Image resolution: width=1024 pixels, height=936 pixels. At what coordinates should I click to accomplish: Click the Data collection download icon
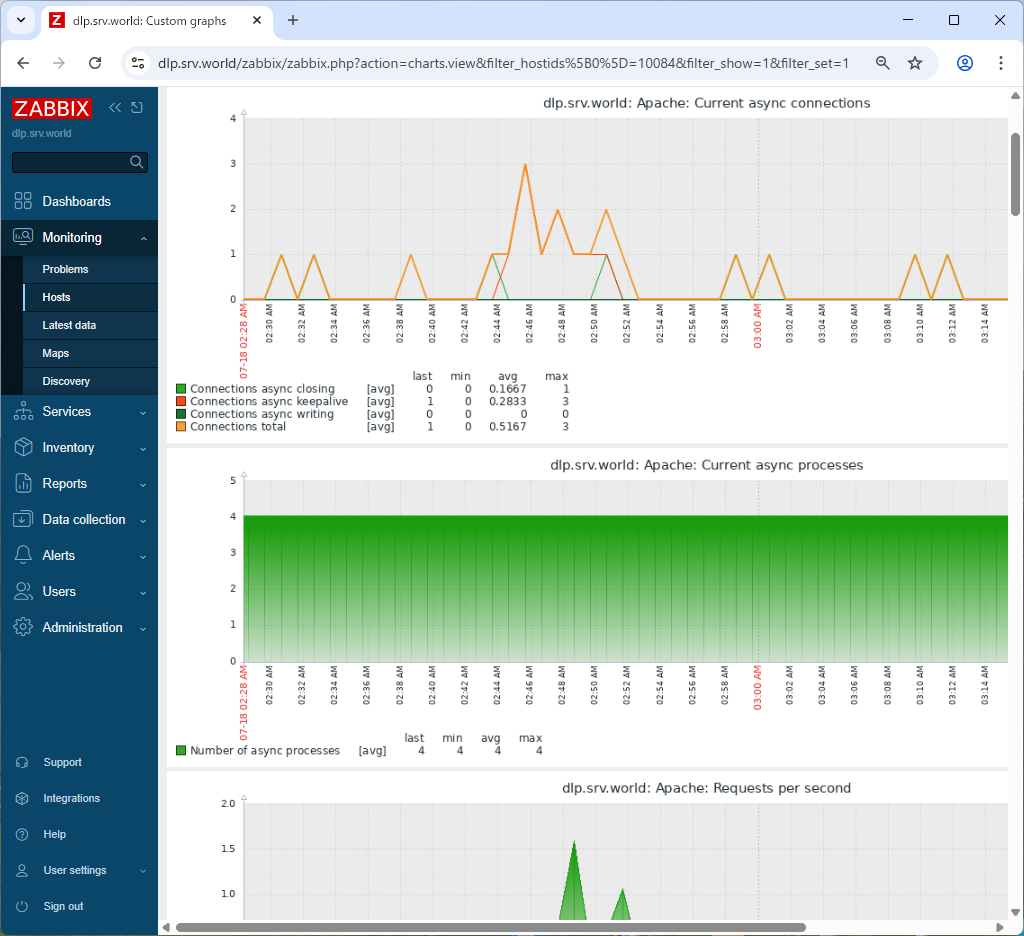point(23,519)
